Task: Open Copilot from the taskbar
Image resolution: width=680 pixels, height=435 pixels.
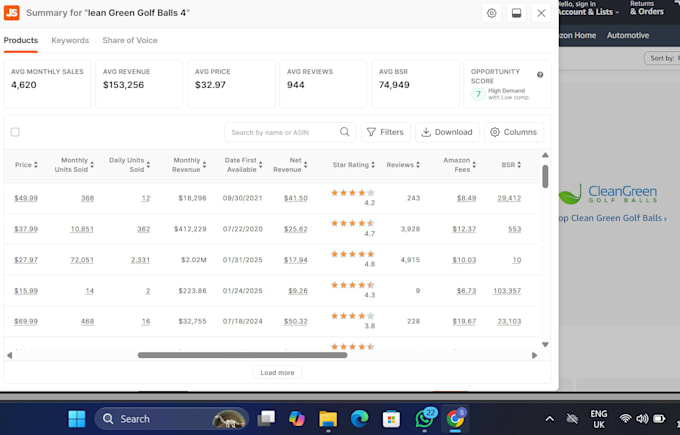Action: pos(297,419)
